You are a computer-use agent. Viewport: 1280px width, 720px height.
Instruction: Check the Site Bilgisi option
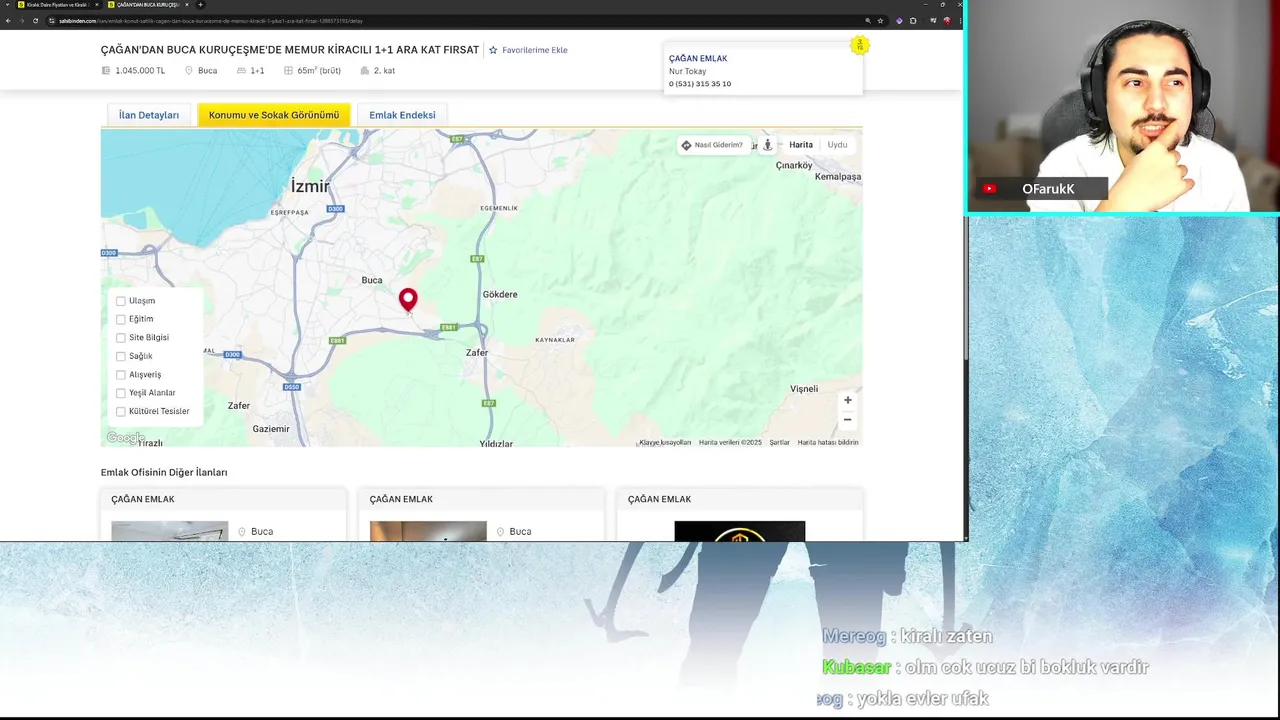121,338
